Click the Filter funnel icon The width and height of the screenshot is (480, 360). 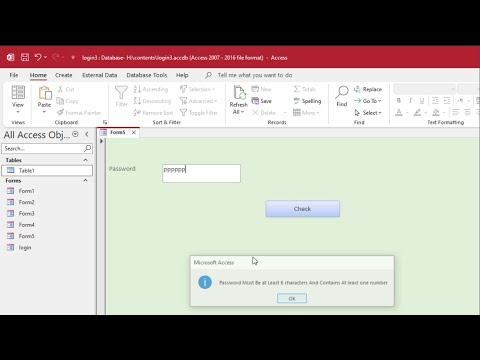pyautogui.click(x=121, y=92)
